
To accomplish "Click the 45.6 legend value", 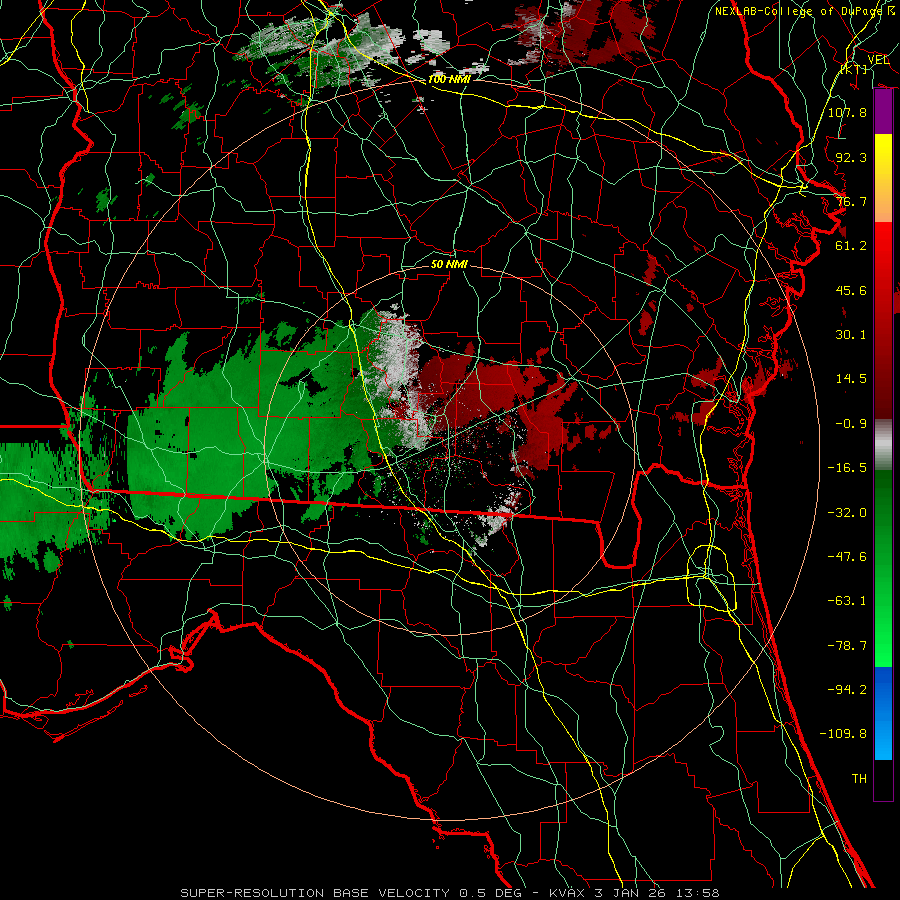I will click(x=851, y=290).
